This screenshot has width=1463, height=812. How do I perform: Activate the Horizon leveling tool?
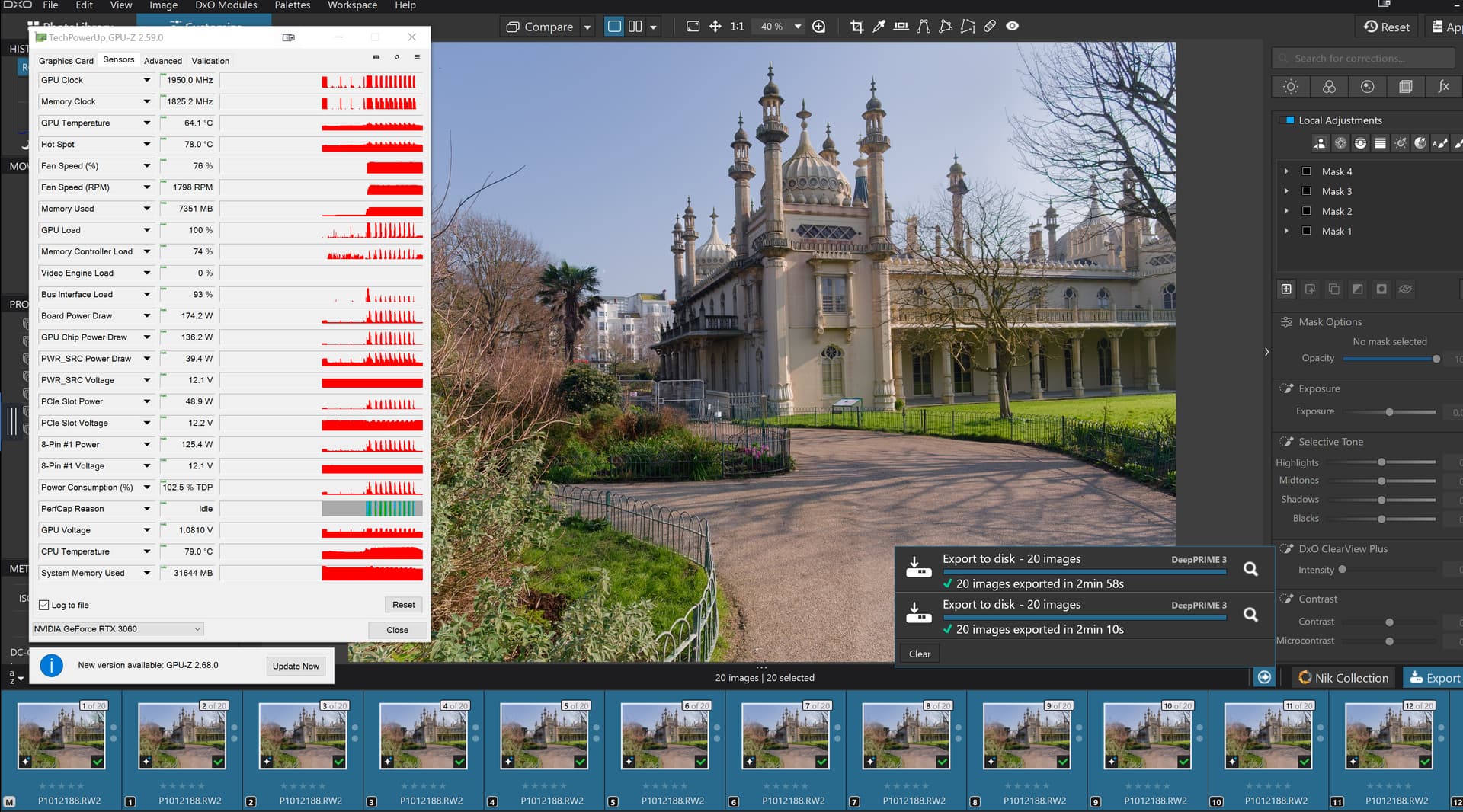[901, 27]
